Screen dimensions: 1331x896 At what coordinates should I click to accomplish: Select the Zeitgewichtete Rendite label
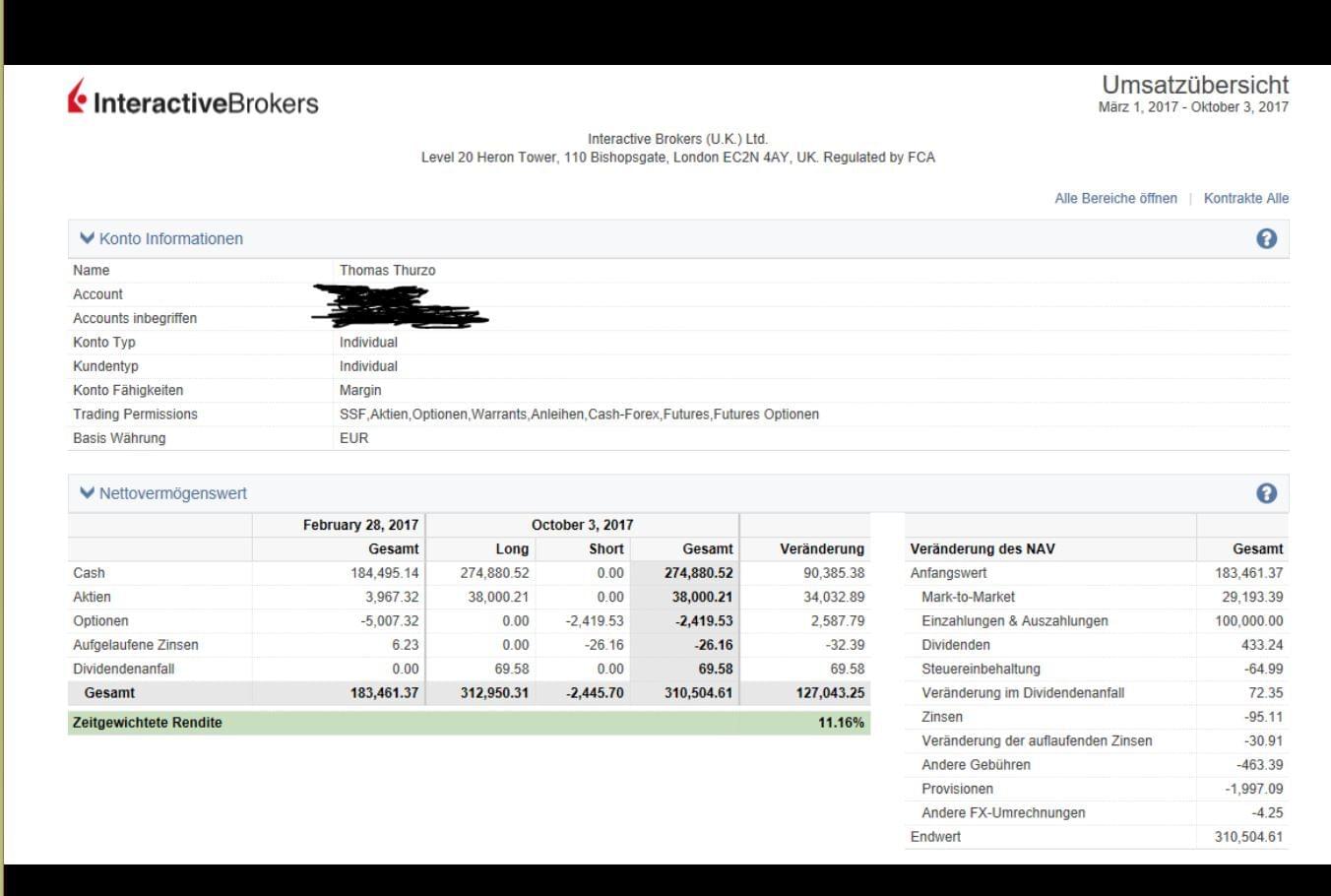[147, 722]
